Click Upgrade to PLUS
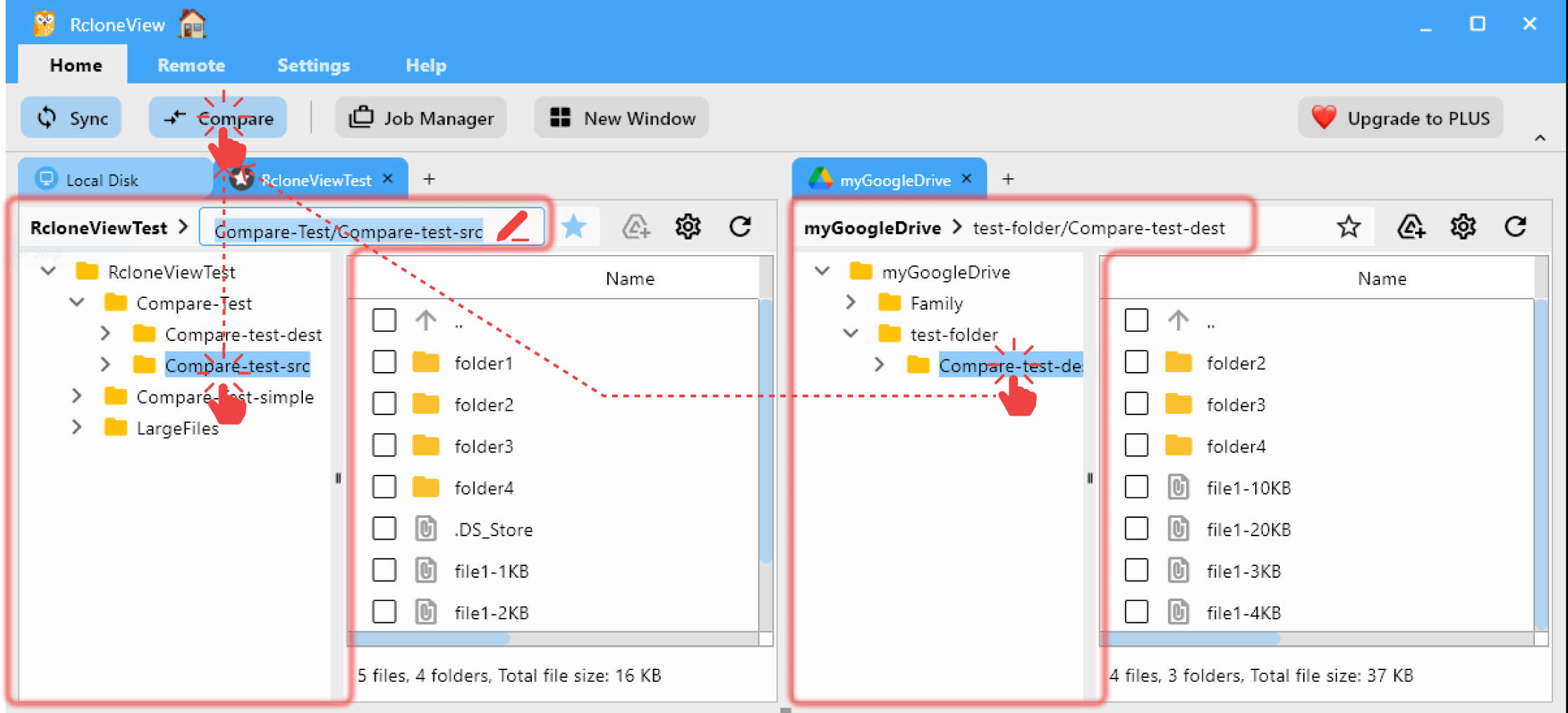This screenshot has width=1568, height=713. pyautogui.click(x=1400, y=118)
